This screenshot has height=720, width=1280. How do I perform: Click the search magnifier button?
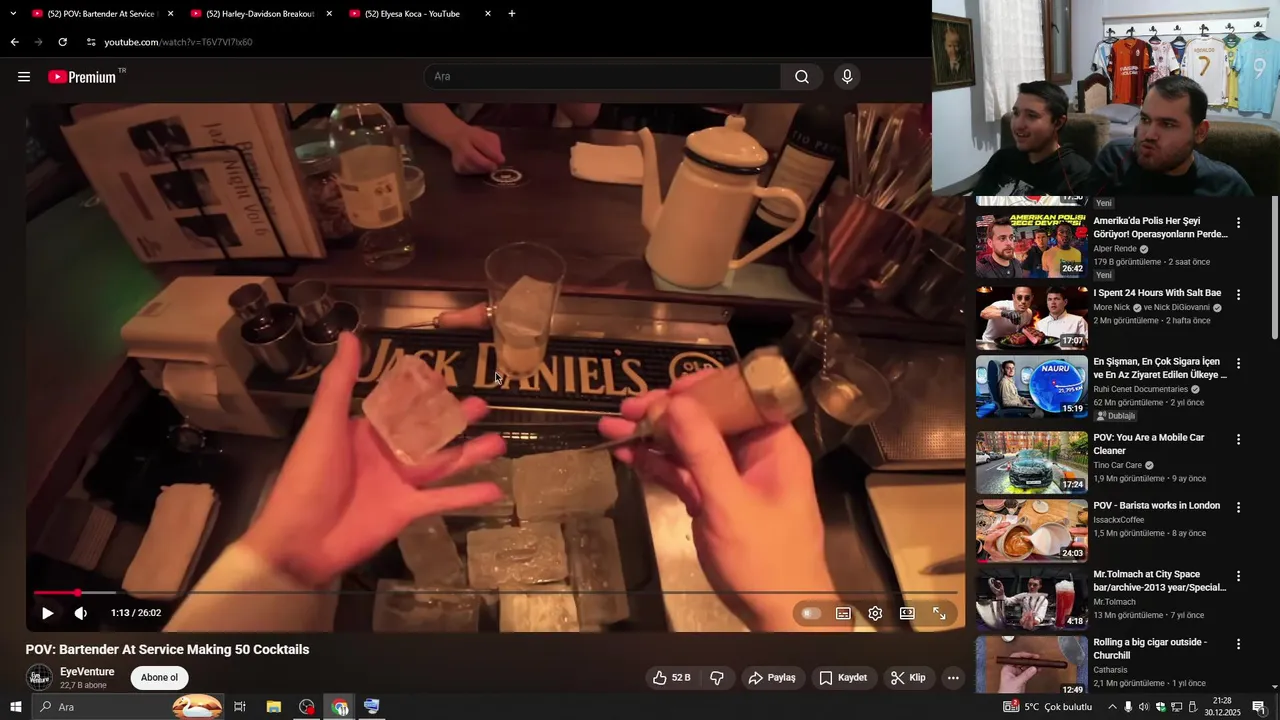802,77
